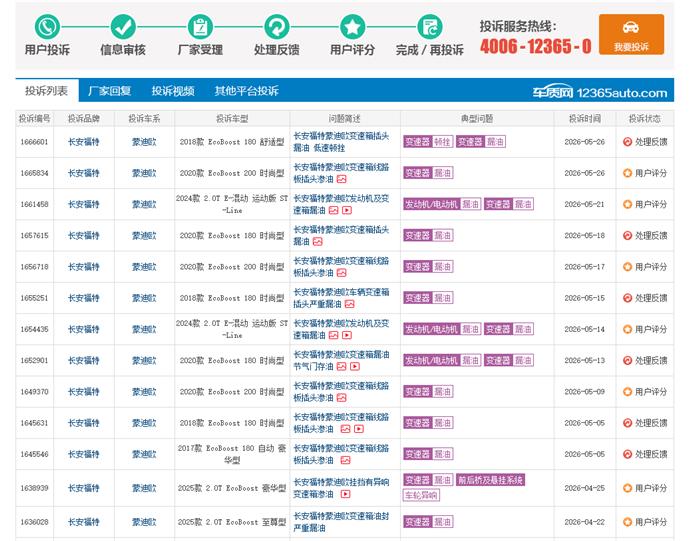The width and height of the screenshot is (700, 541).
Task: Click 变速器 顿挫 tag in row 1666601
Action: point(428,142)
